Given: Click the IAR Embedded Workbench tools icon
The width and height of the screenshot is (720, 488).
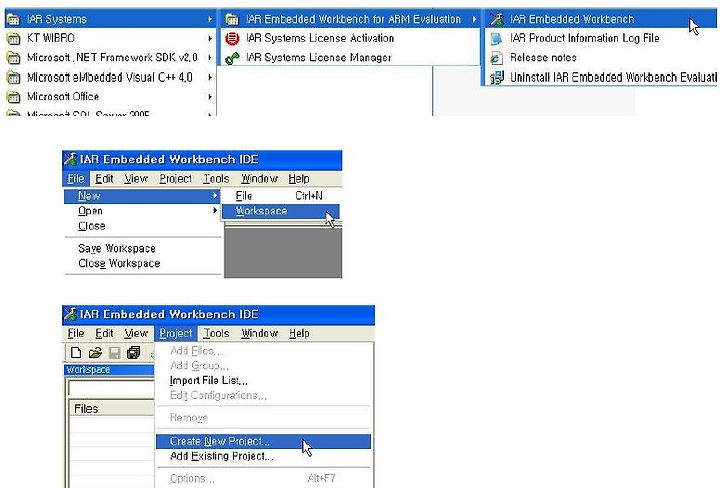Looking at the screenshot, I should pyautogui.click(x=497, y=19).
